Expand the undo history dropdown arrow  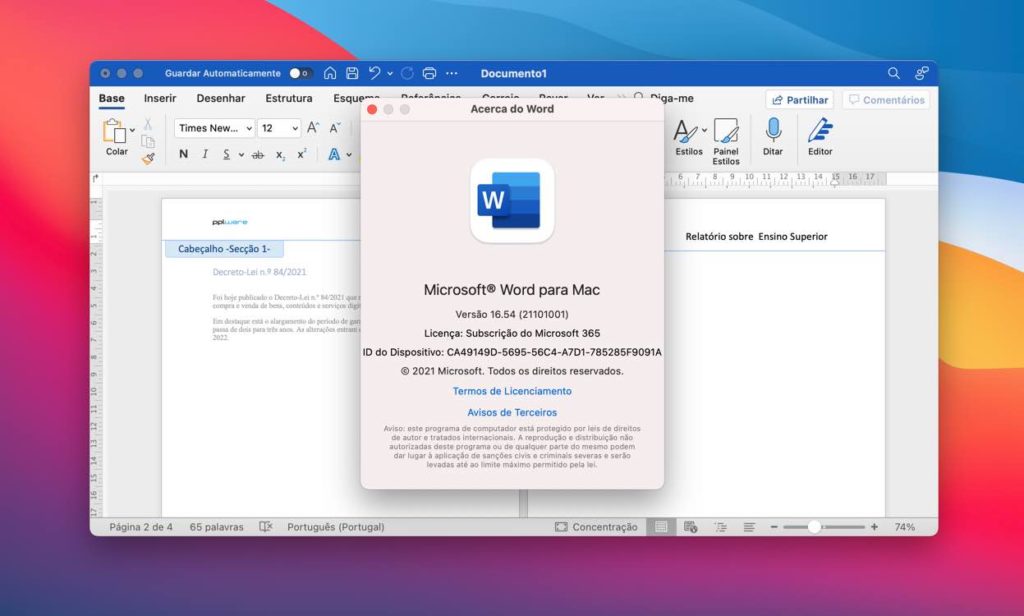click(390, 73)
